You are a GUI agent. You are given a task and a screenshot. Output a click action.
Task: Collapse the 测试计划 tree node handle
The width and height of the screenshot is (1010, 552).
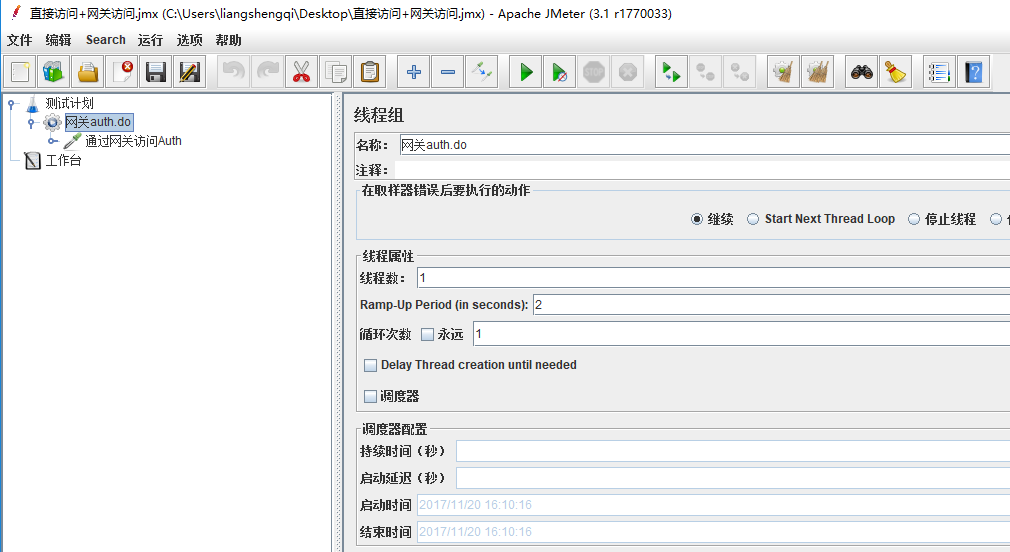(11, 103)
